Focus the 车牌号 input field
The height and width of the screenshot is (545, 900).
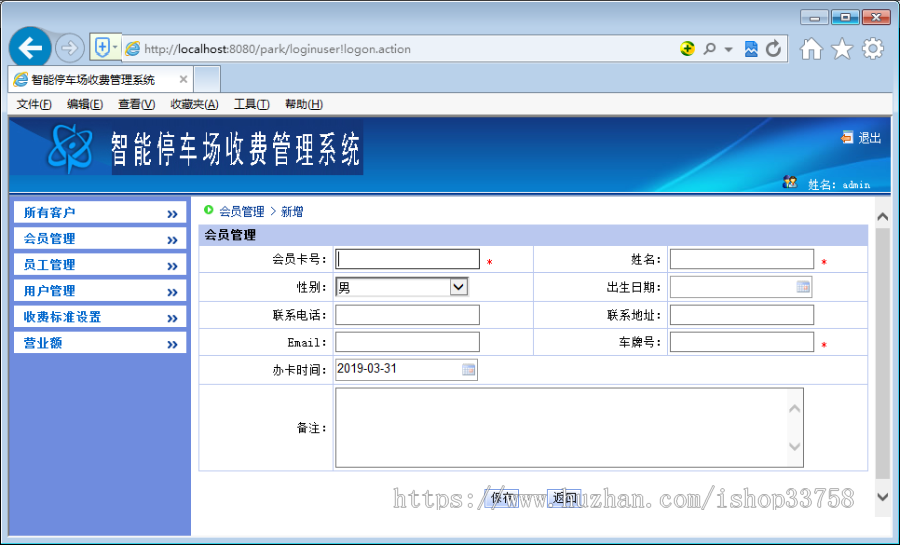click(x=742, y=342)
